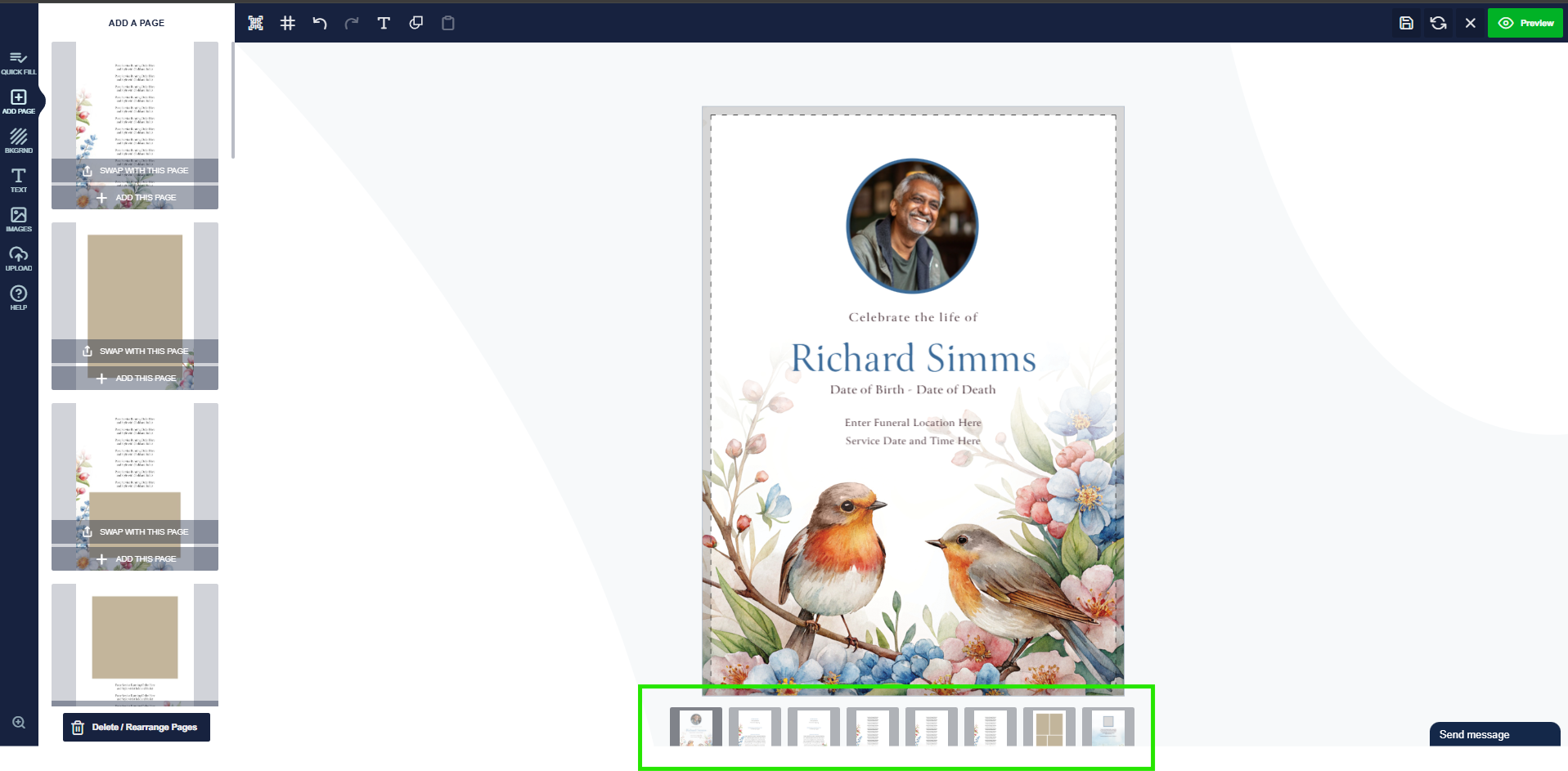Click the select-all frame icon in toolbar

(x=256, y=23)
